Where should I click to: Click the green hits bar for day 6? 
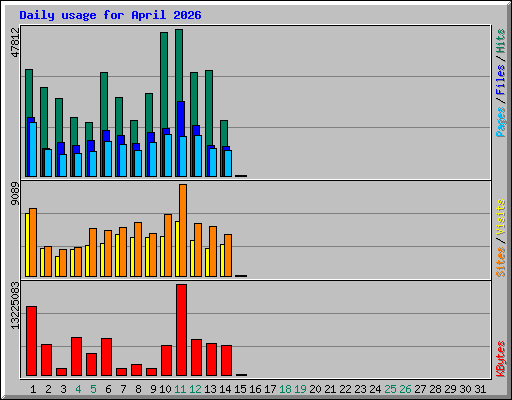[104, 101]
